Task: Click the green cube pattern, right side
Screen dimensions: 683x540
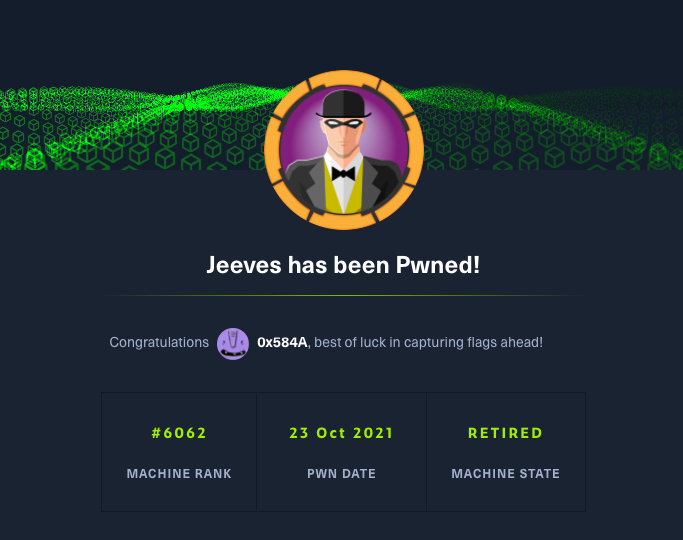Action: [x=560, y=130]
